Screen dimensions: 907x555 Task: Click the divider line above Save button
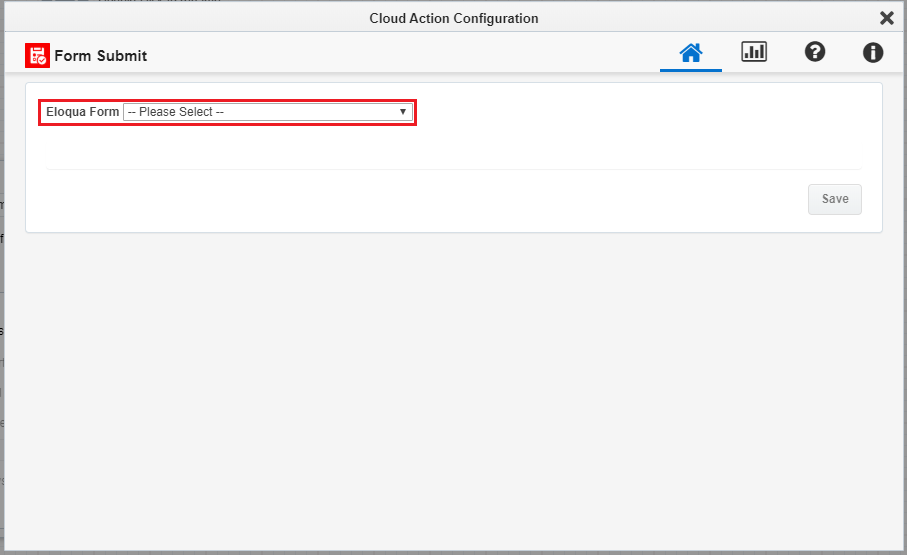pos(454,169)
